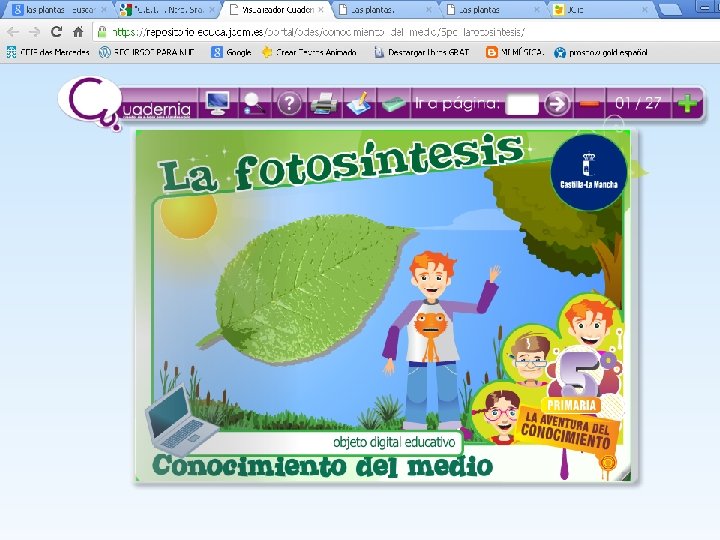
Task: Go to page with arrow button
Action: pos(557,104)
